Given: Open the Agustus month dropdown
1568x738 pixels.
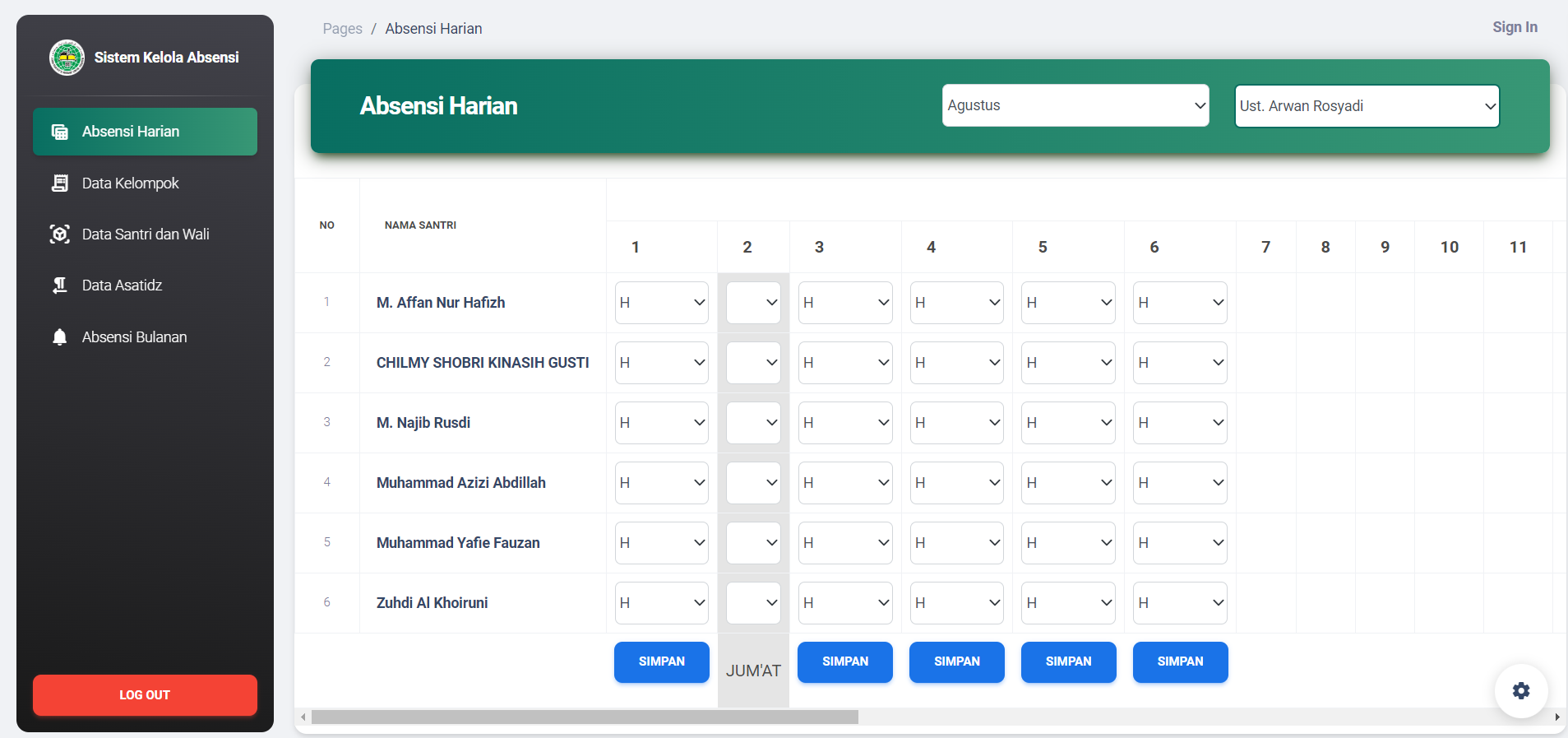Looking at the screenshot, I should [1075, 105].
